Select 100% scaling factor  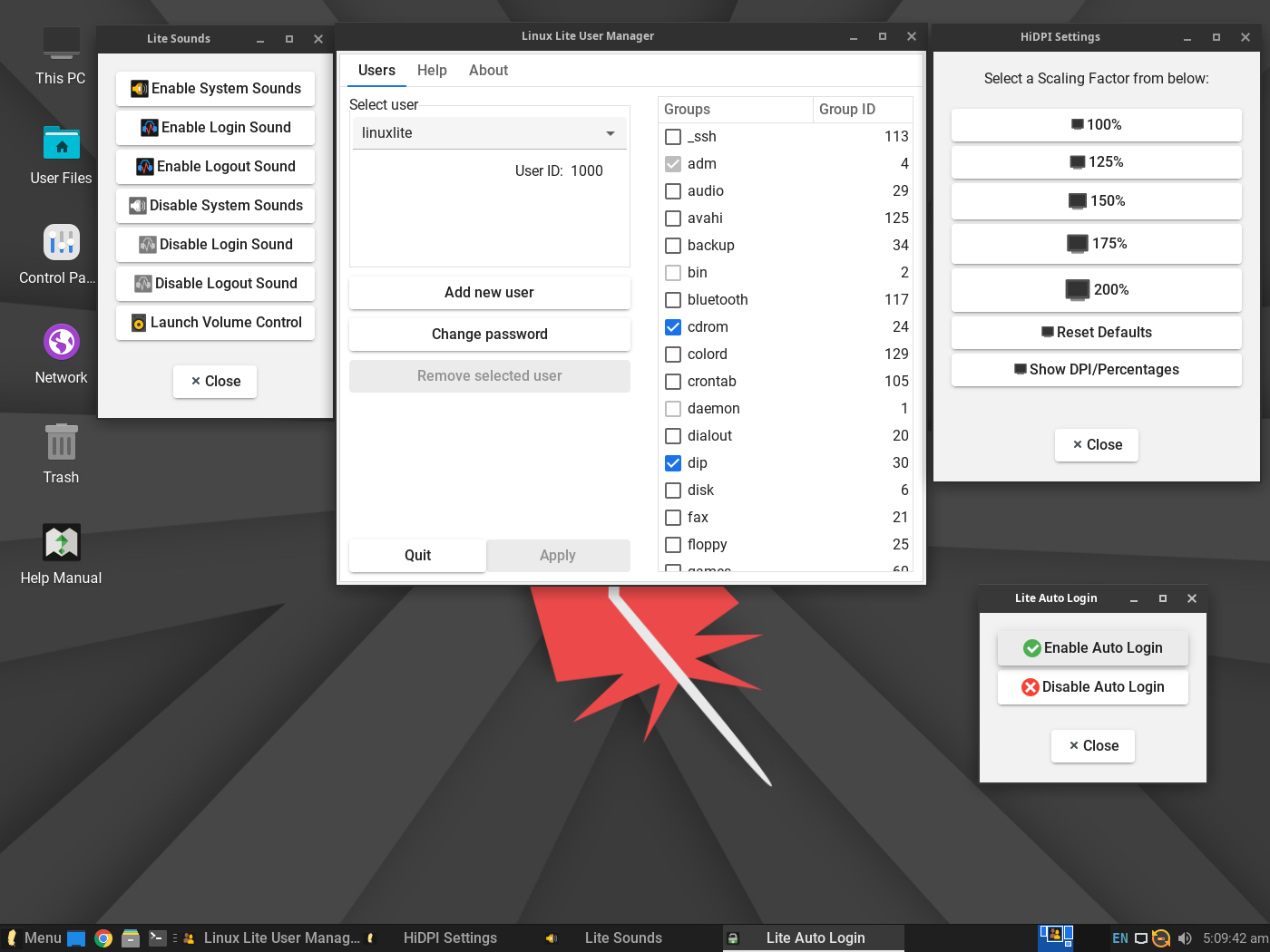1096,125
